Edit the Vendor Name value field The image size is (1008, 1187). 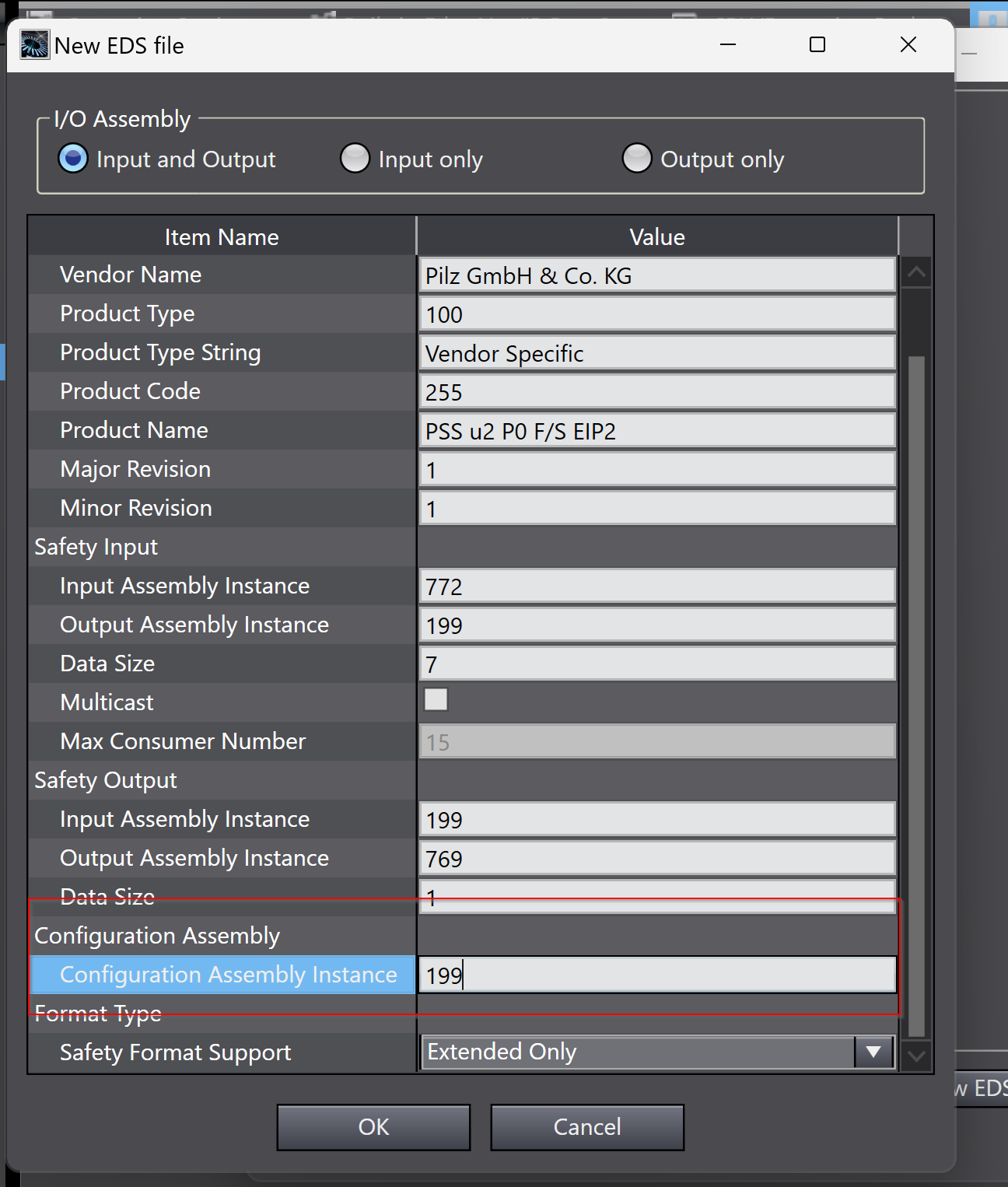(657, 275)
